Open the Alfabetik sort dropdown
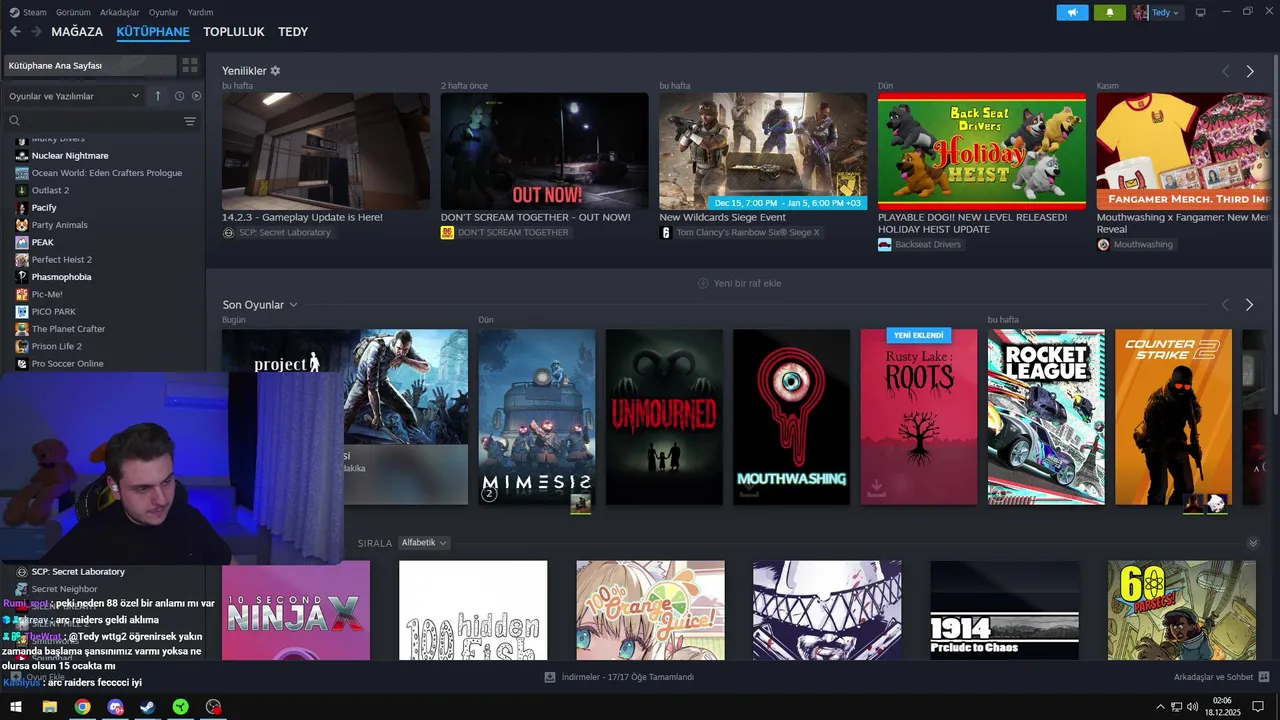 coord(424,543)
